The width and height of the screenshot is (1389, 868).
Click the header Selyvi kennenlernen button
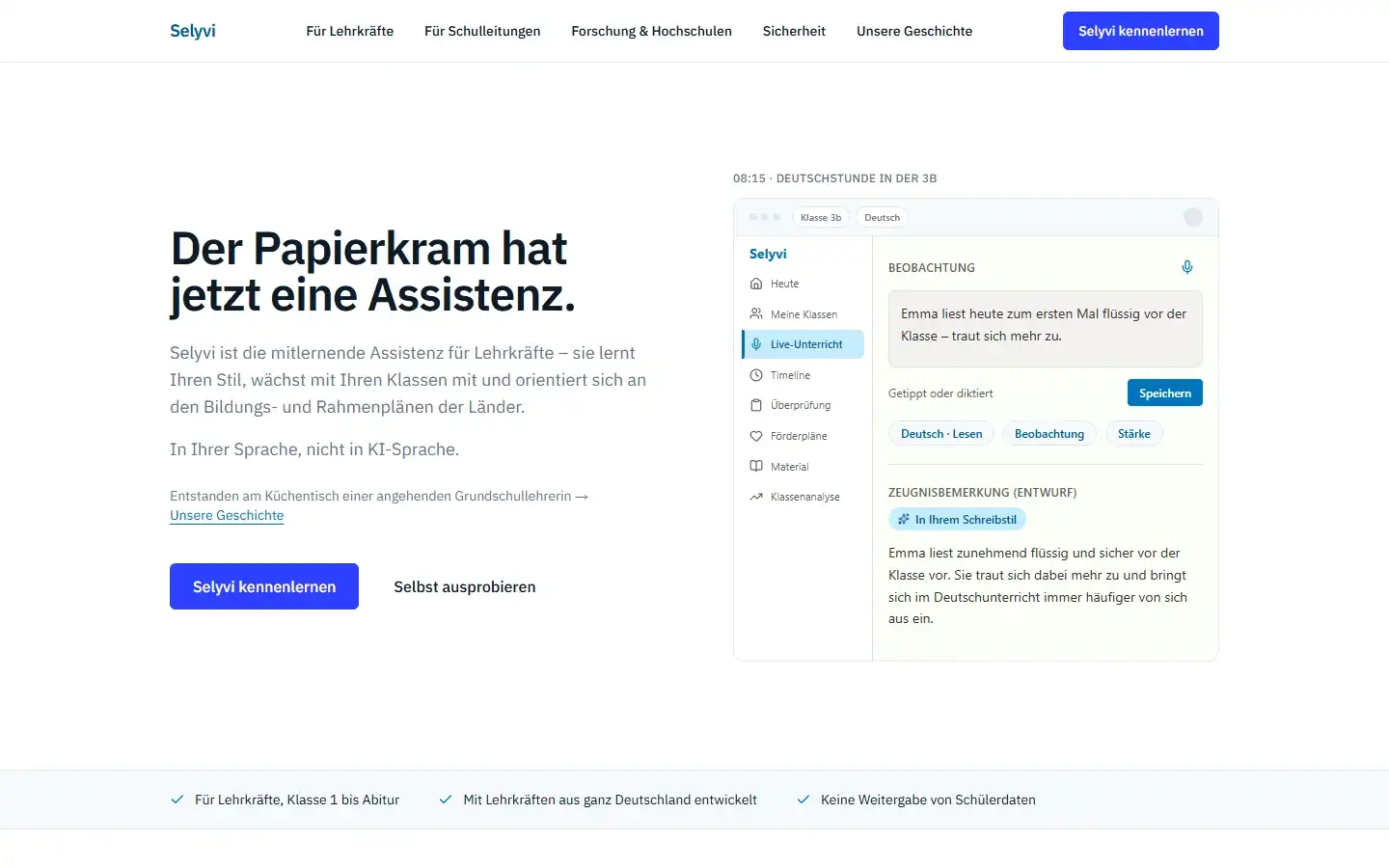(1141, 31)
